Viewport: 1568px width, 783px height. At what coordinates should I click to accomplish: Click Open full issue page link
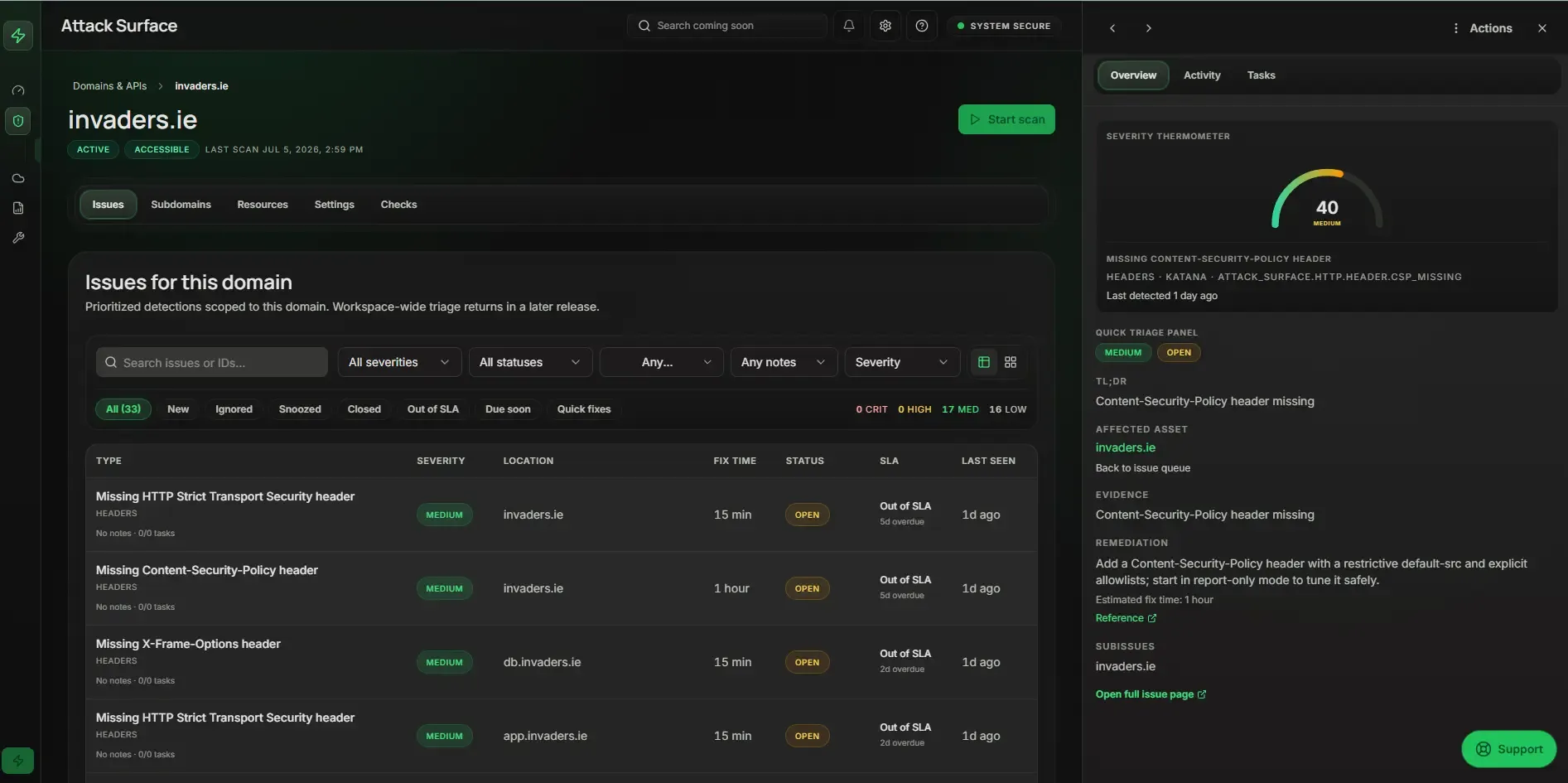[x=1151, y=694]
